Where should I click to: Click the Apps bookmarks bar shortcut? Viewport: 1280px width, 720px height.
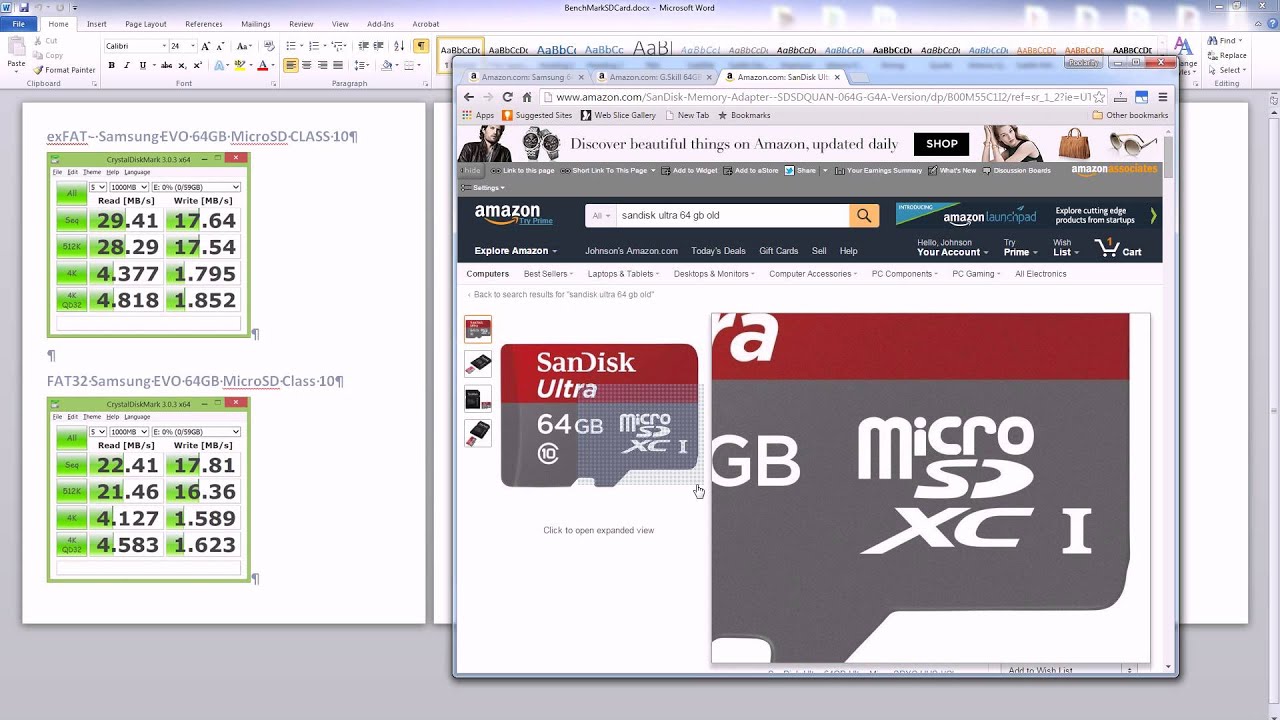point(478,115)
